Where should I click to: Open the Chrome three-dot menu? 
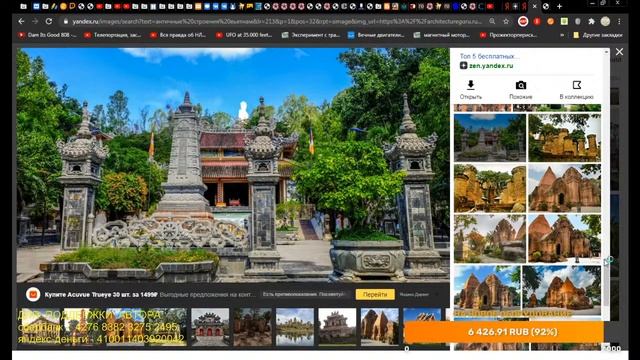tap(619, 21)
